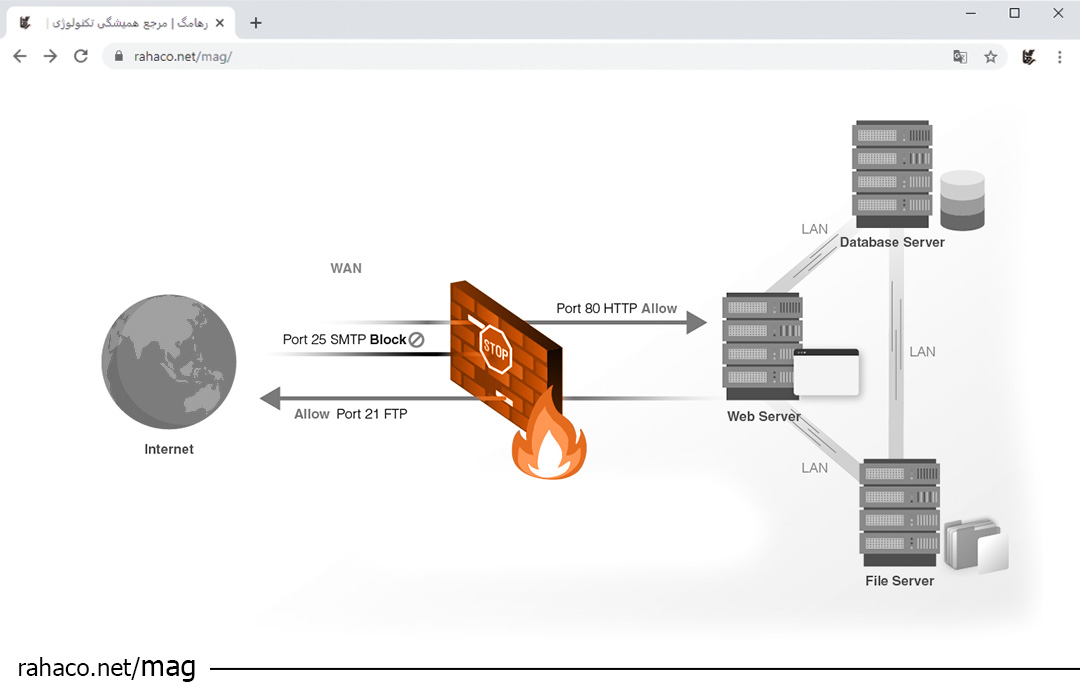Click the extension icon beside the bookmark star
This screenshot has width=1080, height=686.
(1028, 57)
